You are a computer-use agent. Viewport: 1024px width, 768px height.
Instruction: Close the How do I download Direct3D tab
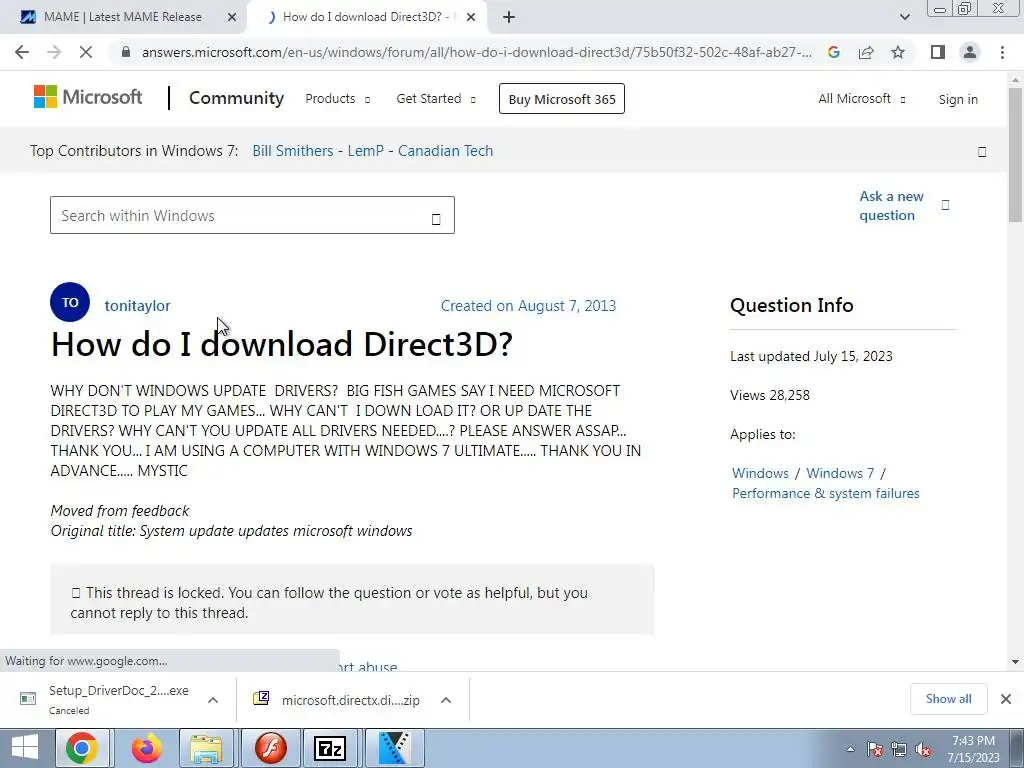[470, 17]
